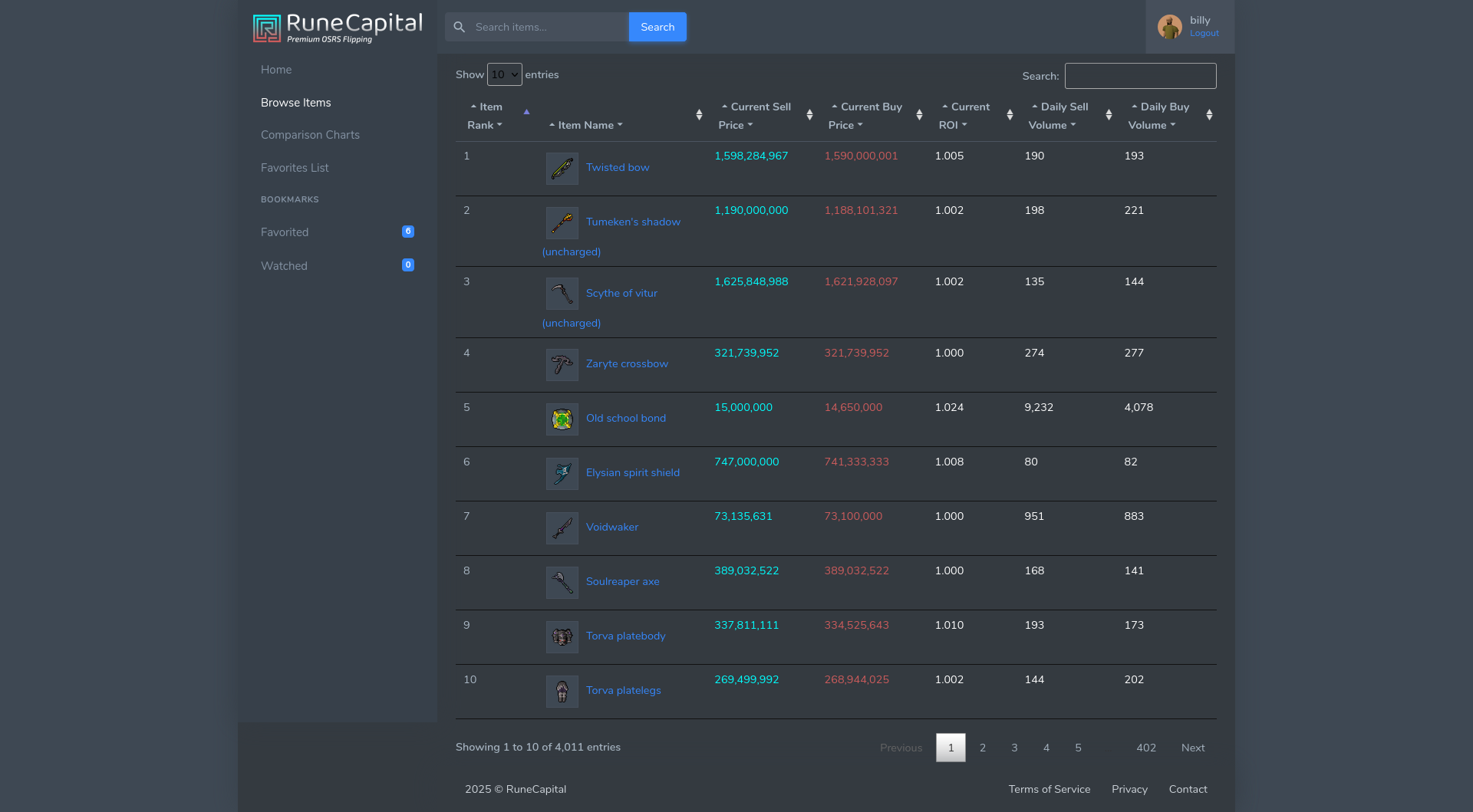Image resolution: width=1473 pixels, height=812 pixels.
Task: Click the RuneCapital logo
Action: [338, 28]
